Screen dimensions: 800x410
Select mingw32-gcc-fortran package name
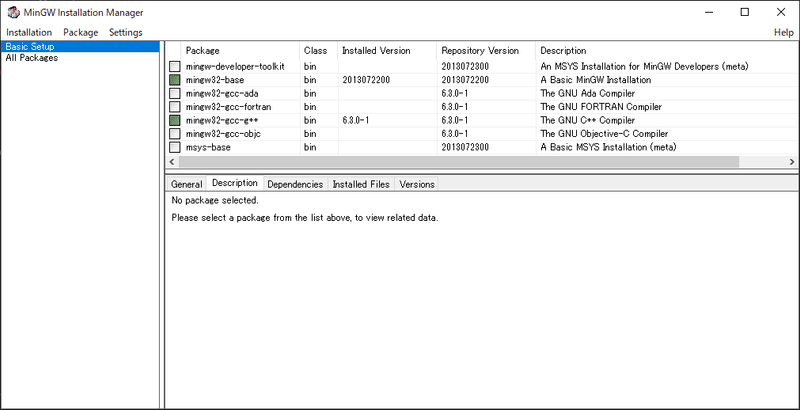tap(229, 107)
